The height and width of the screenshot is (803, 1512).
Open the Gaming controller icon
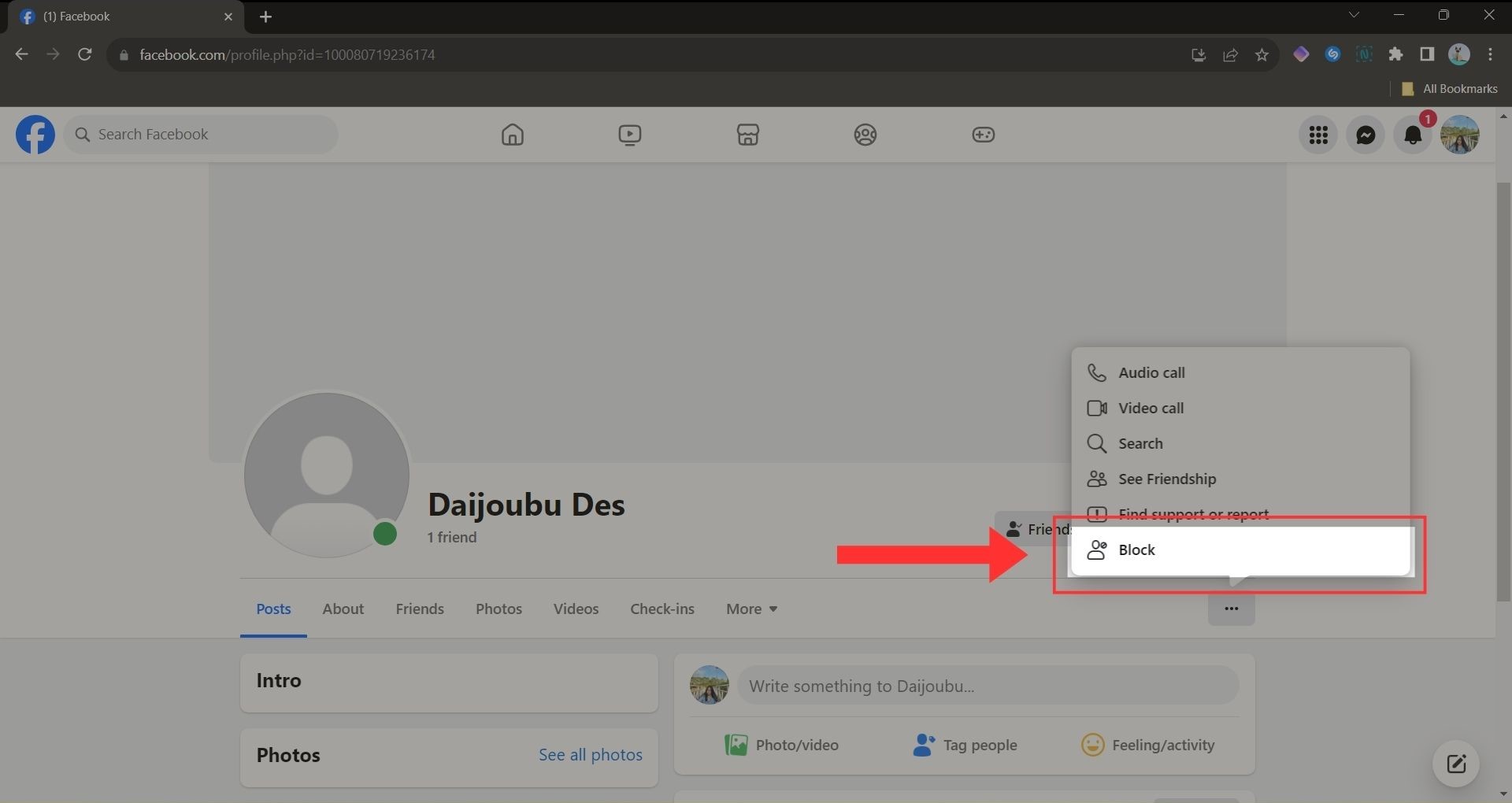(x=983, y=135)
